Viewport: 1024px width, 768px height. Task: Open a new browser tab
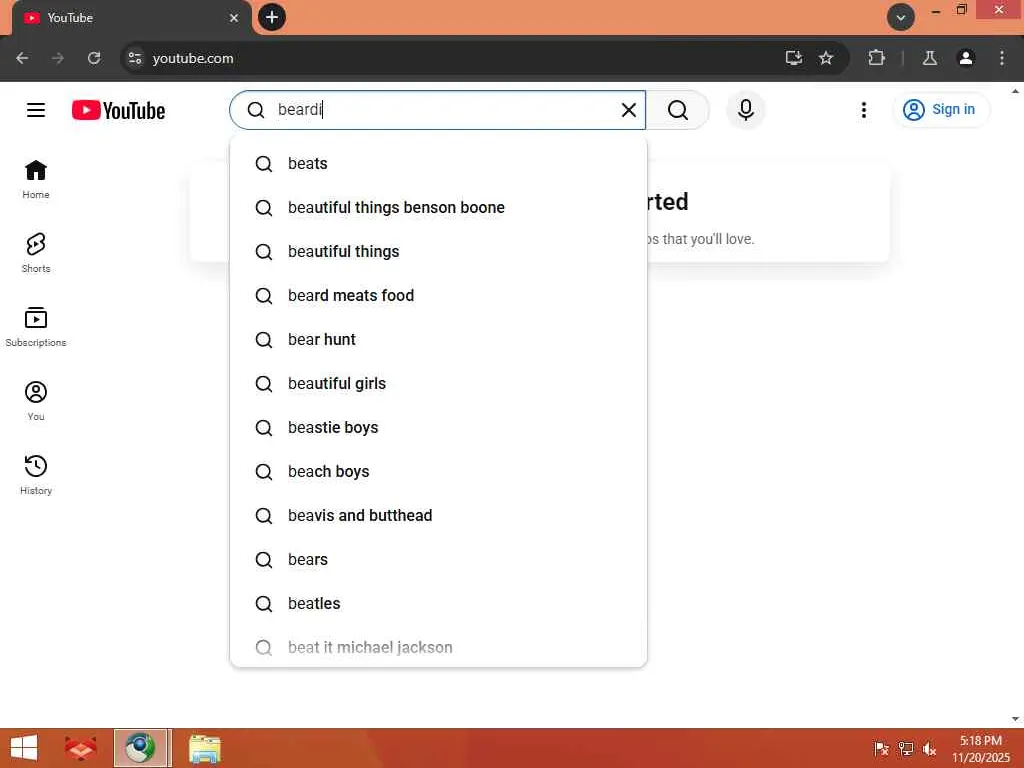272,17
